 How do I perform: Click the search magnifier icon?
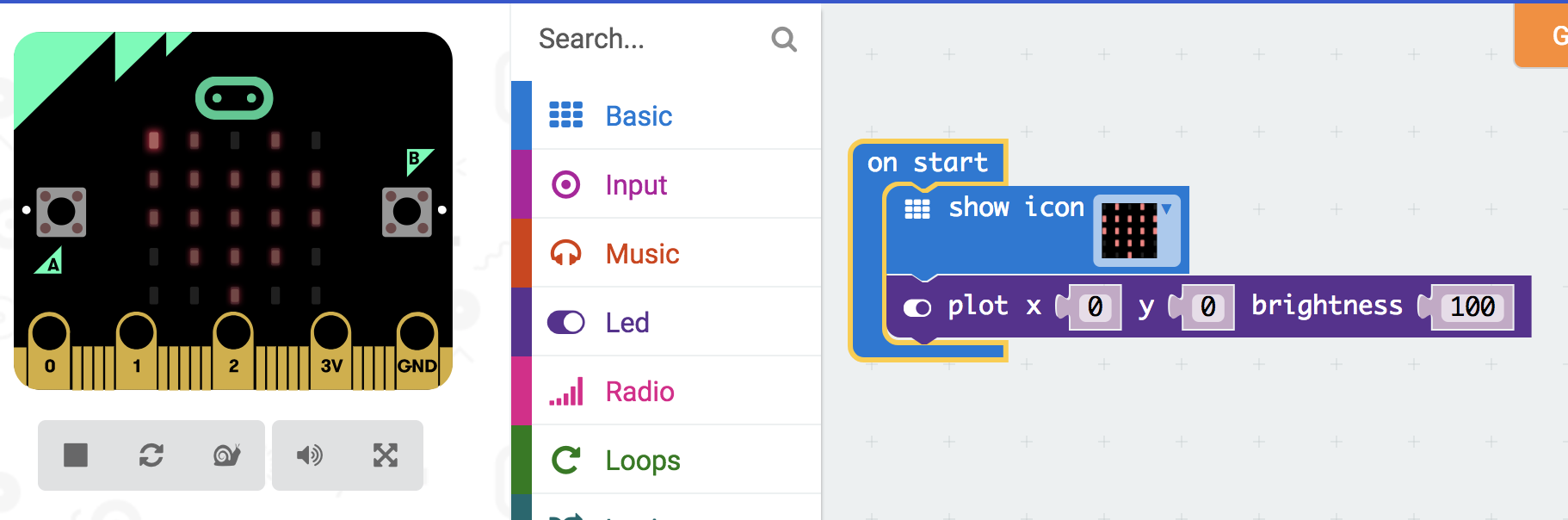pyautogui.click(x=783, y=39)
